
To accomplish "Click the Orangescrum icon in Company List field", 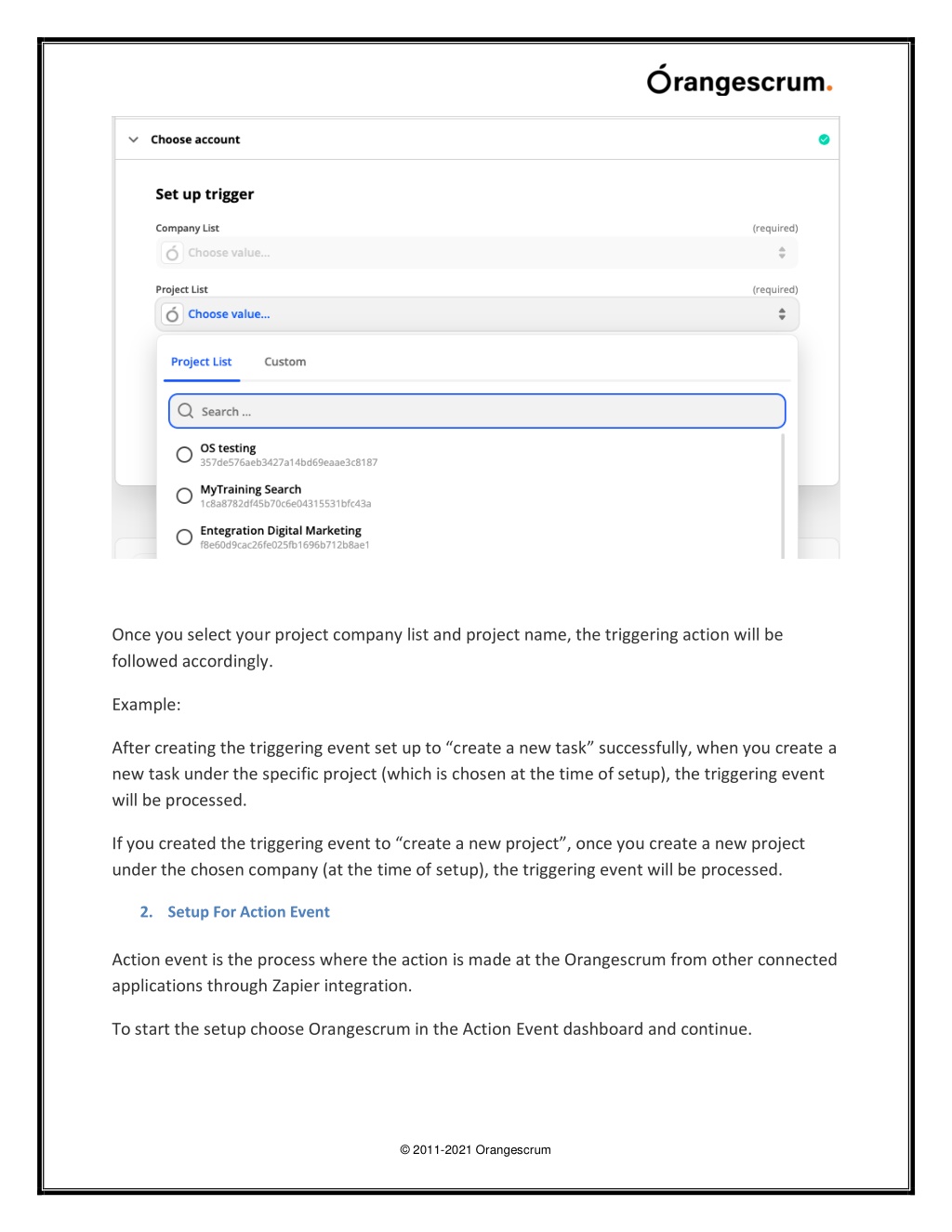I will 172,253.
